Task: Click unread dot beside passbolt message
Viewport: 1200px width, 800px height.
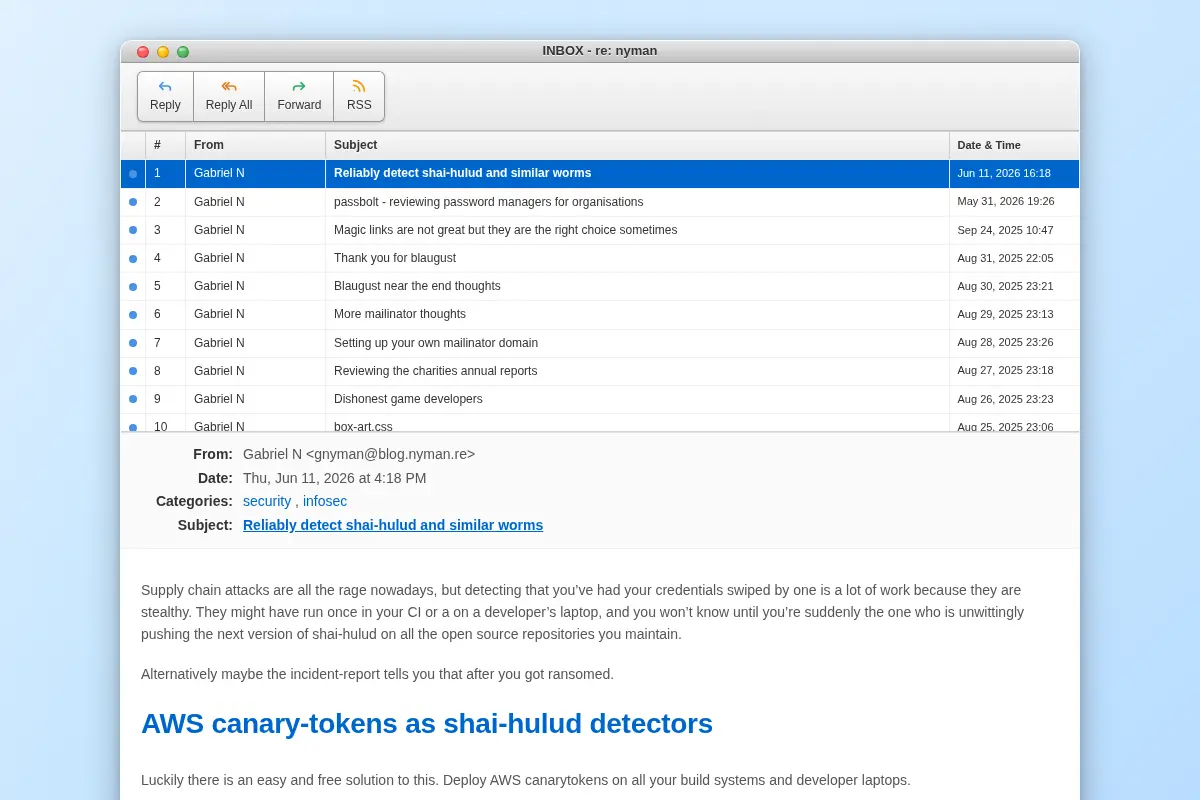Action: pos(133,202)
